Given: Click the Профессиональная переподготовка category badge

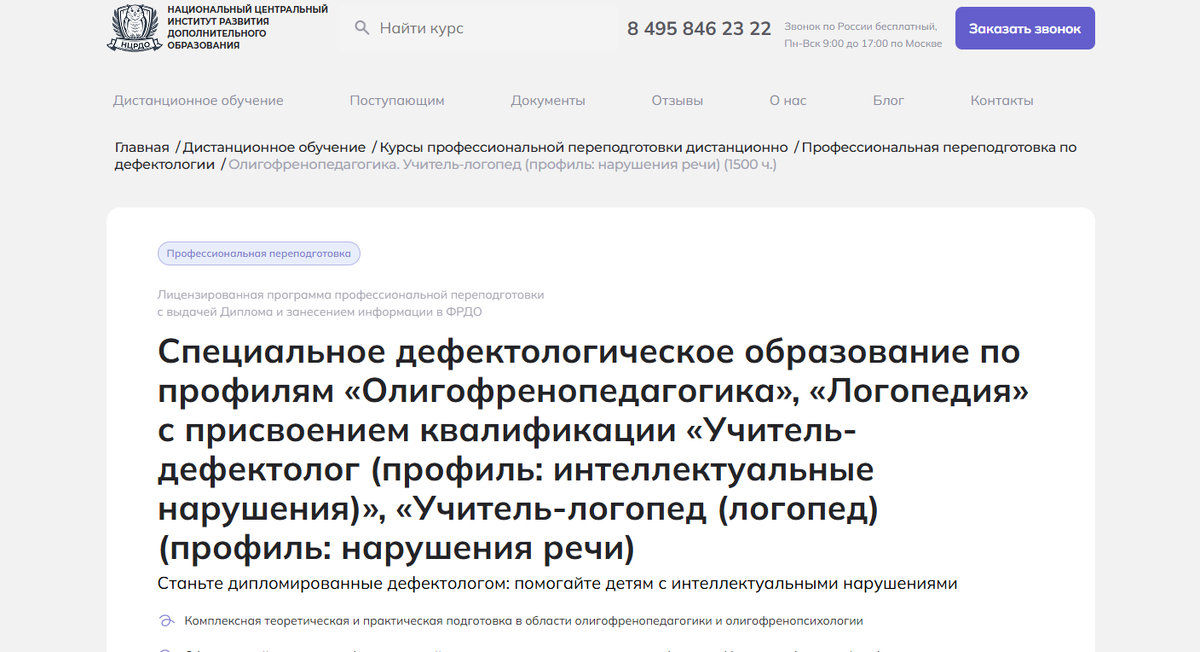Looking at the screenshot, I should coord(258,253).
